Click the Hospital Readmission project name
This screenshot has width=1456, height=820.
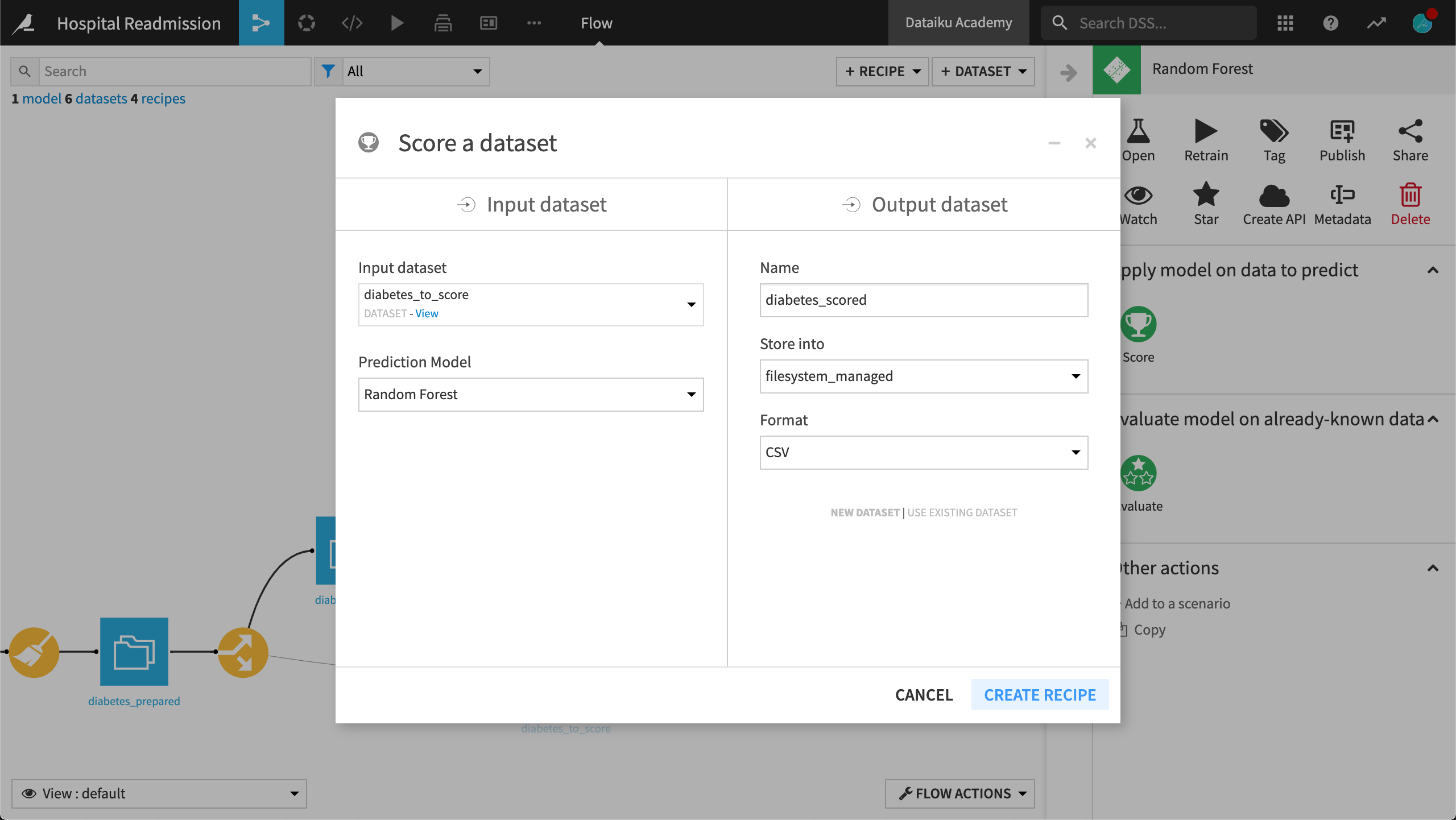coord(139,23)
